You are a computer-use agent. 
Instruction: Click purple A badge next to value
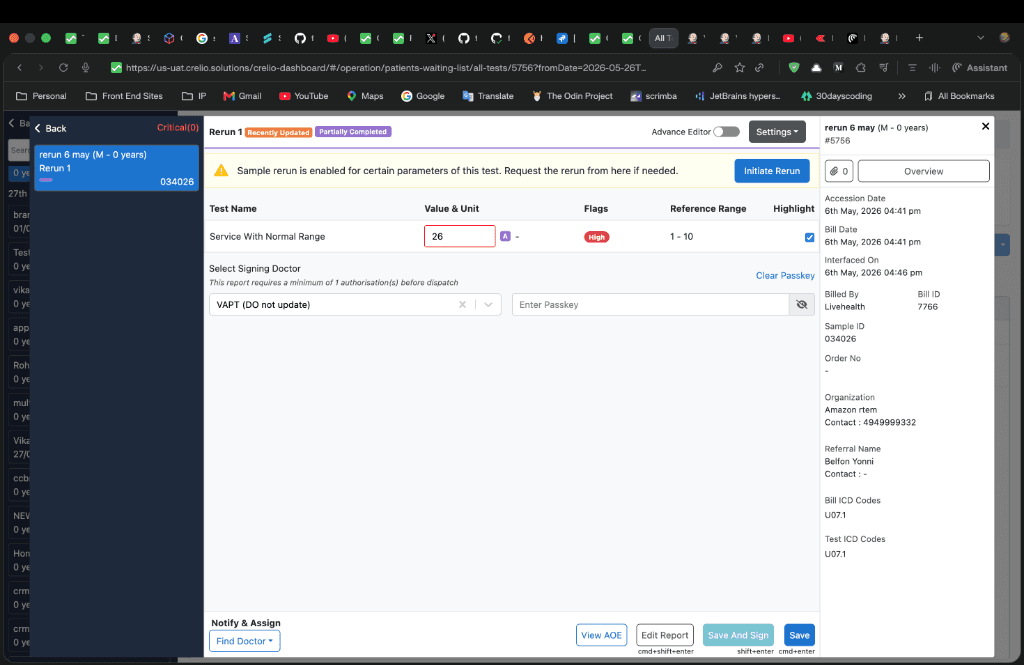coord(505,236)
